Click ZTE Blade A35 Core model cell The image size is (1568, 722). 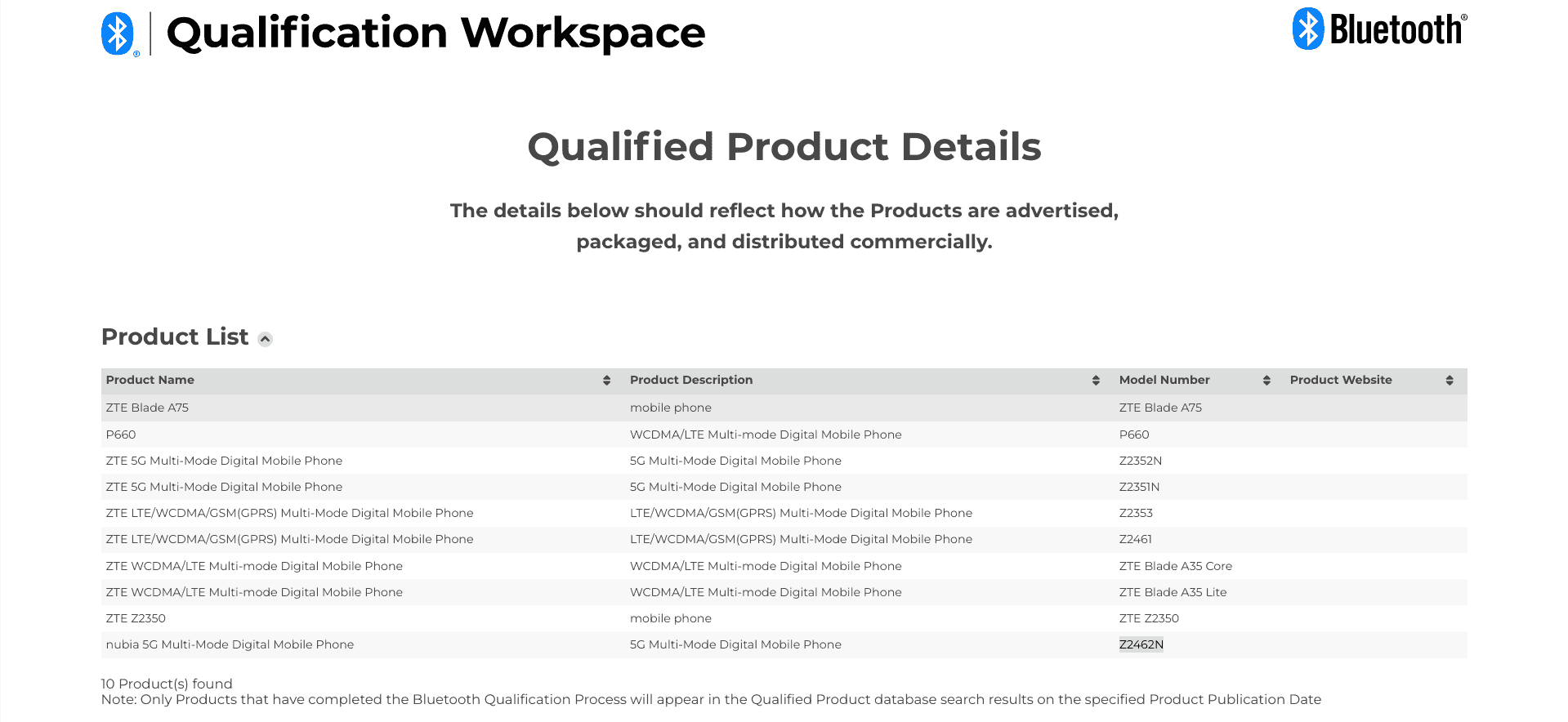pyautogui.click(x=1175, y=566)
